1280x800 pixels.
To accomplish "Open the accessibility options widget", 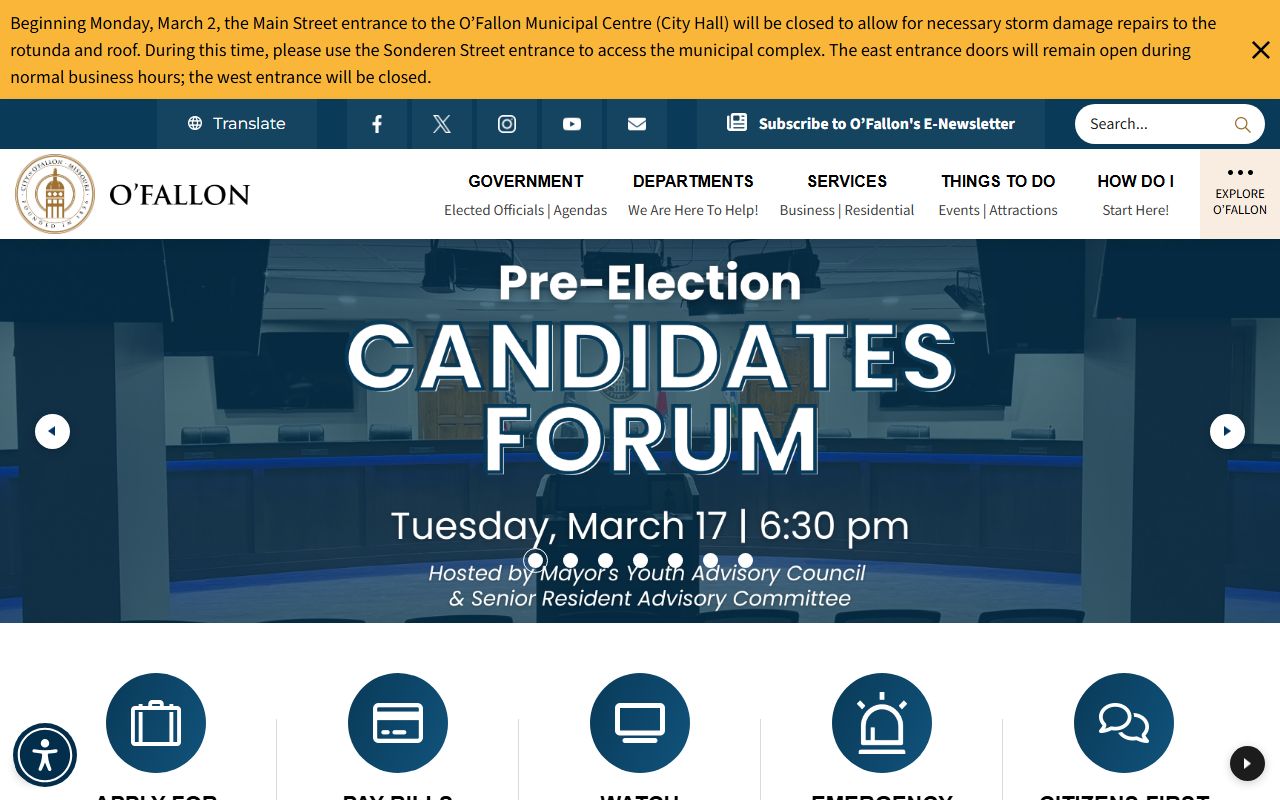I will coord(45,755).
